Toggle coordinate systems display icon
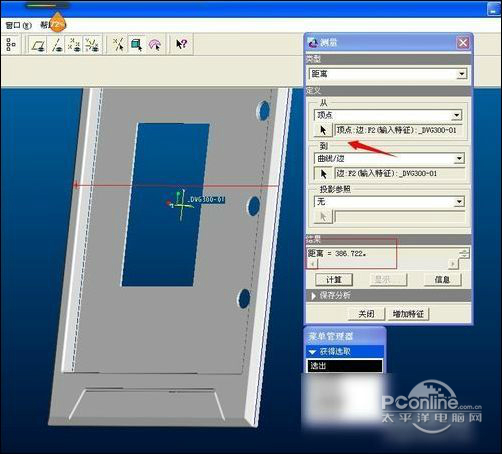 pyautogui.click(x=92, y=44)
